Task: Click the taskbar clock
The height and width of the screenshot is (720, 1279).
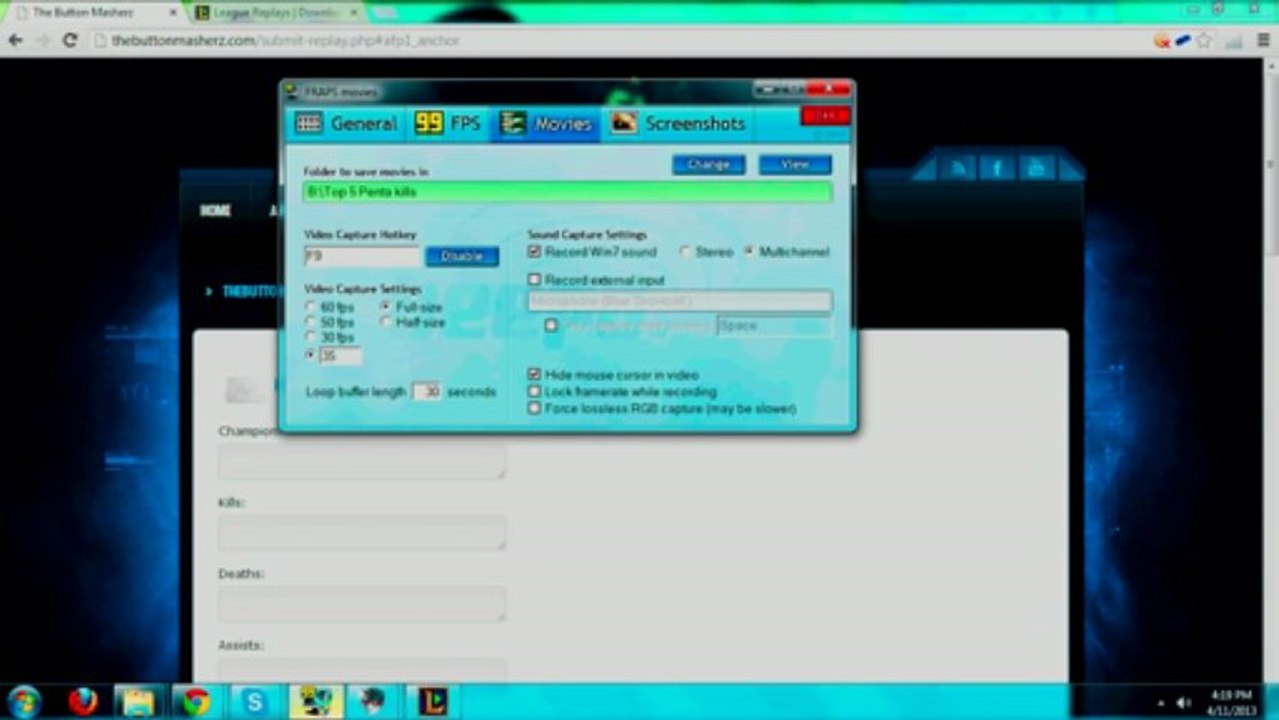Action: click(x=1231, y=701)
